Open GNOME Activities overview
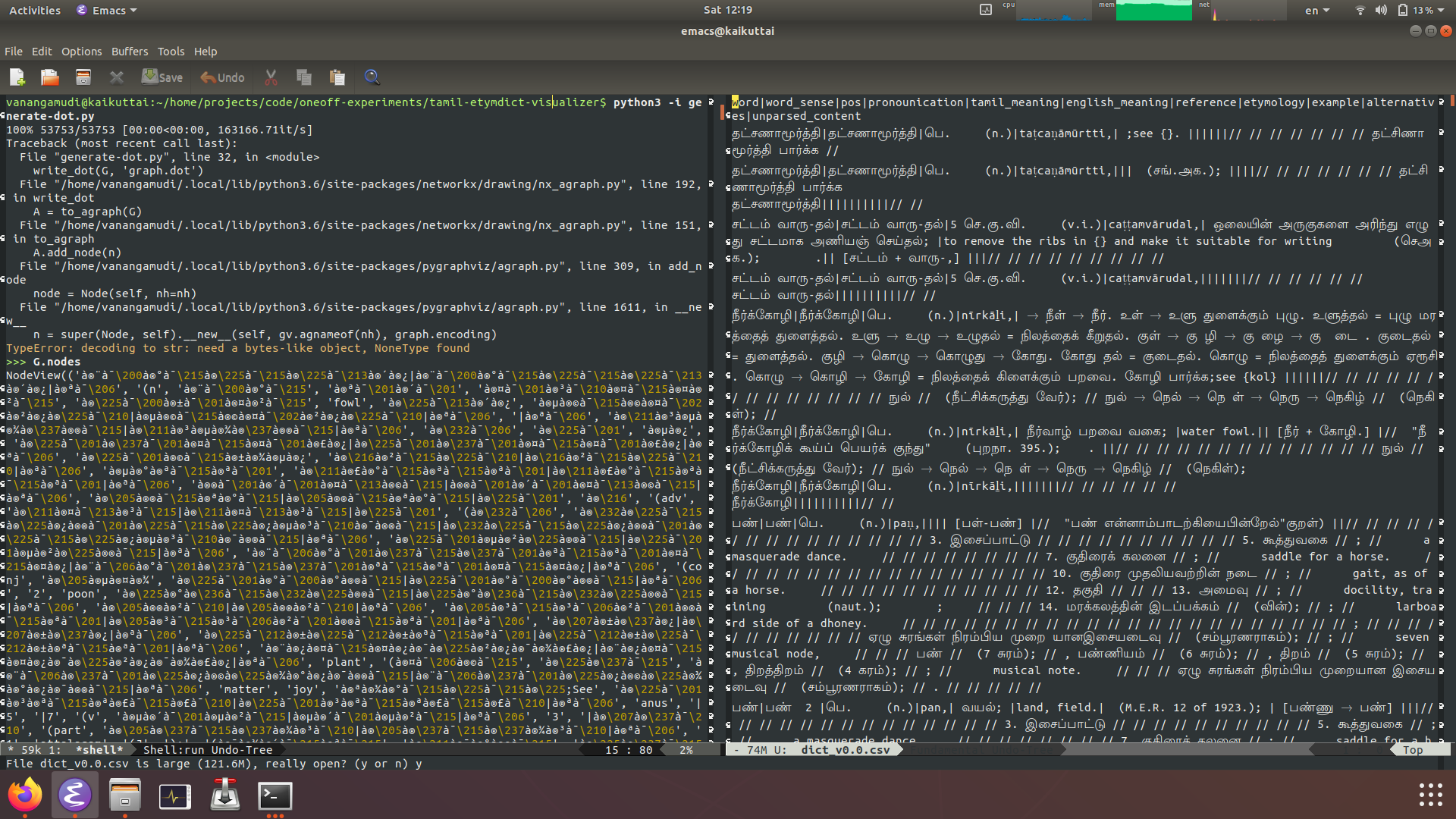Image resolution: width=1456 pixels, height=819 pixels. click(x=35, y=10)
